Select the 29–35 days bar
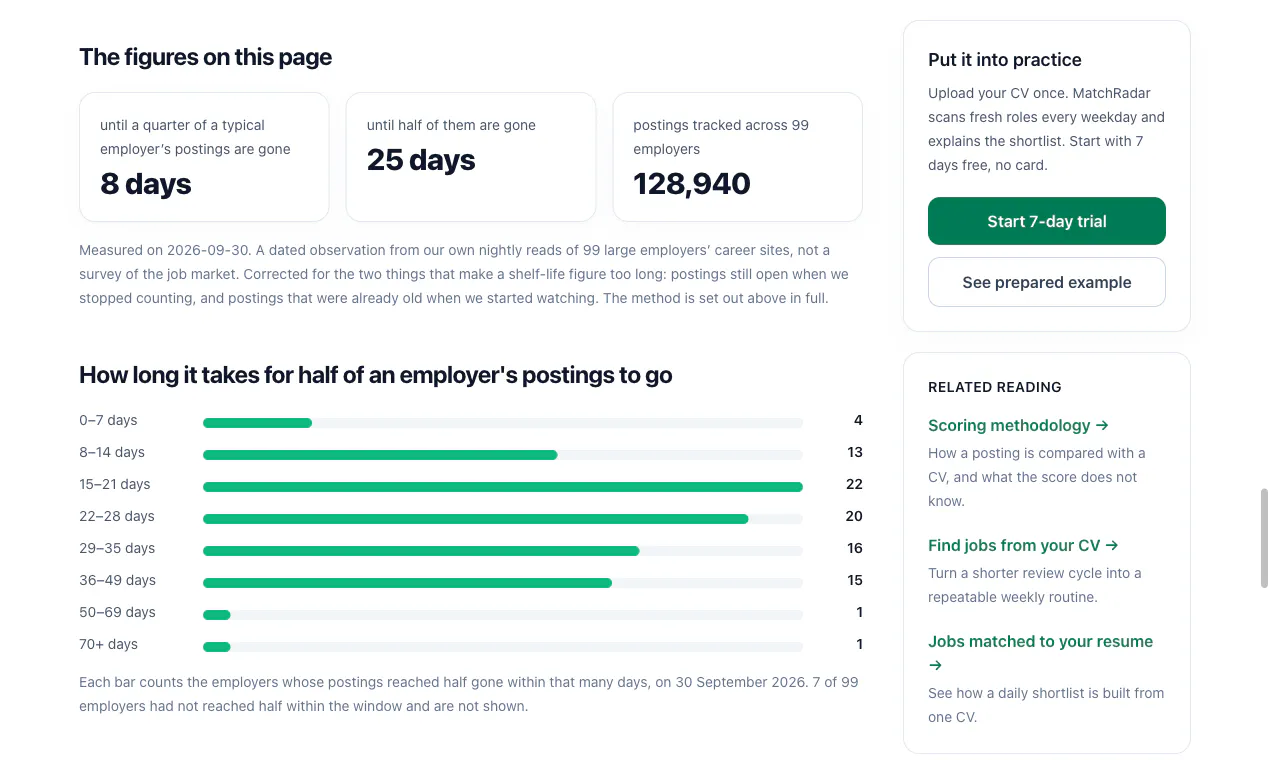The width and height of the screenshot is (1270, 760). (503, 551)
